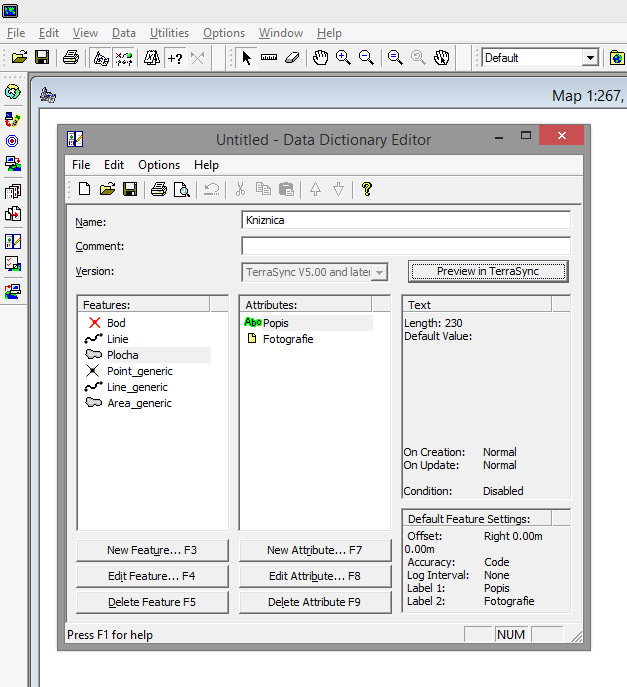Click the New Feature... F3 button

[152, 550]
